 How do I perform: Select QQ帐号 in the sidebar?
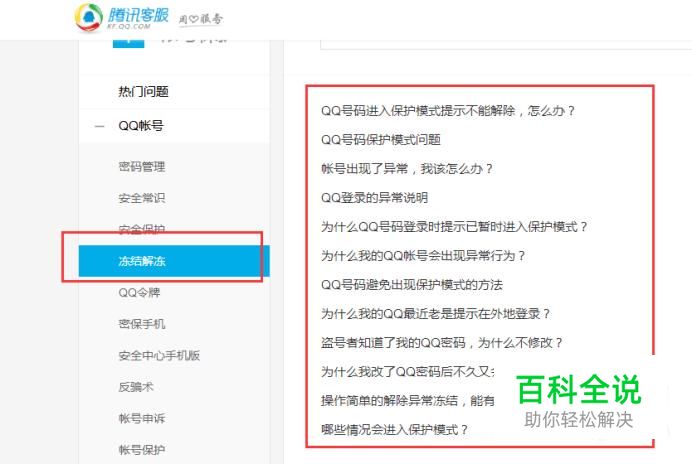pos(141,126)
